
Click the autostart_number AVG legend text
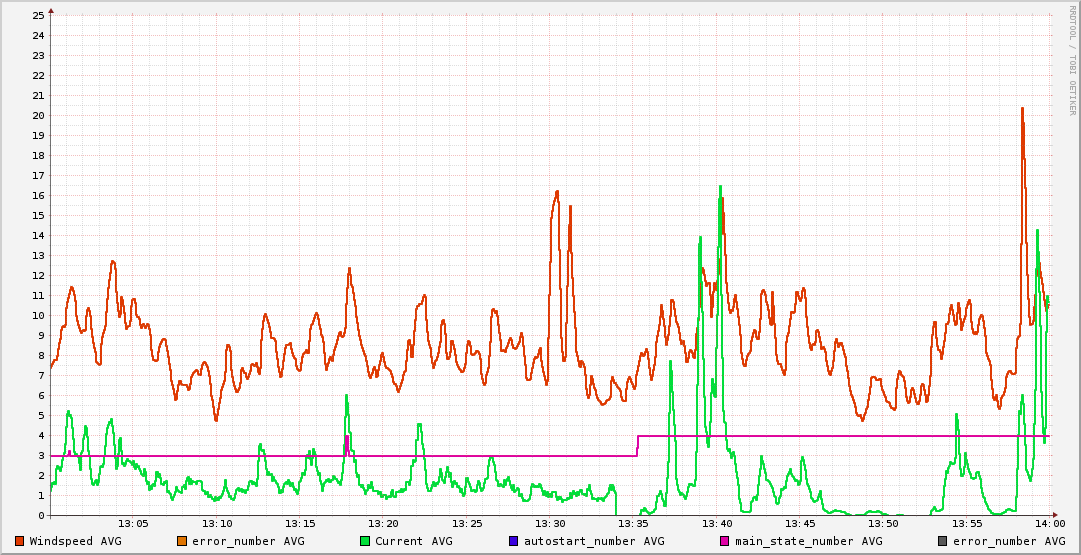594,541
